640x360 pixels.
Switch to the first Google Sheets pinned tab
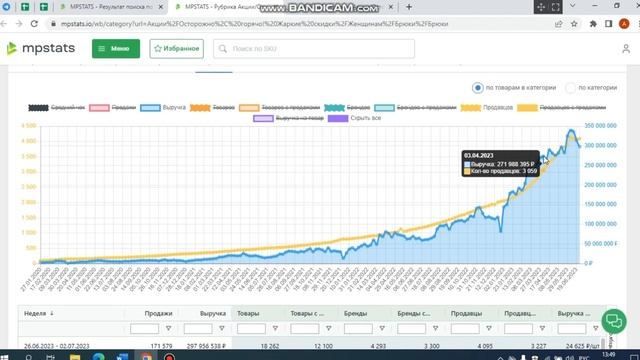25,7
